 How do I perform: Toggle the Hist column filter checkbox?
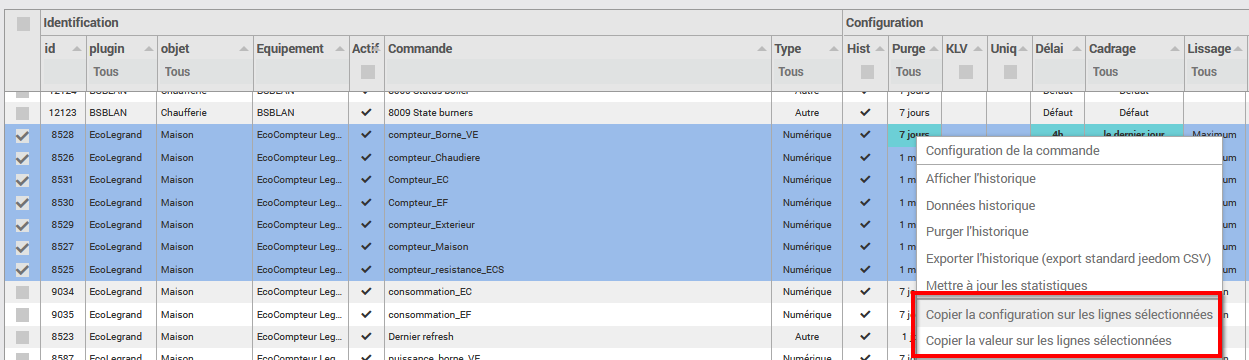(867, 72)
